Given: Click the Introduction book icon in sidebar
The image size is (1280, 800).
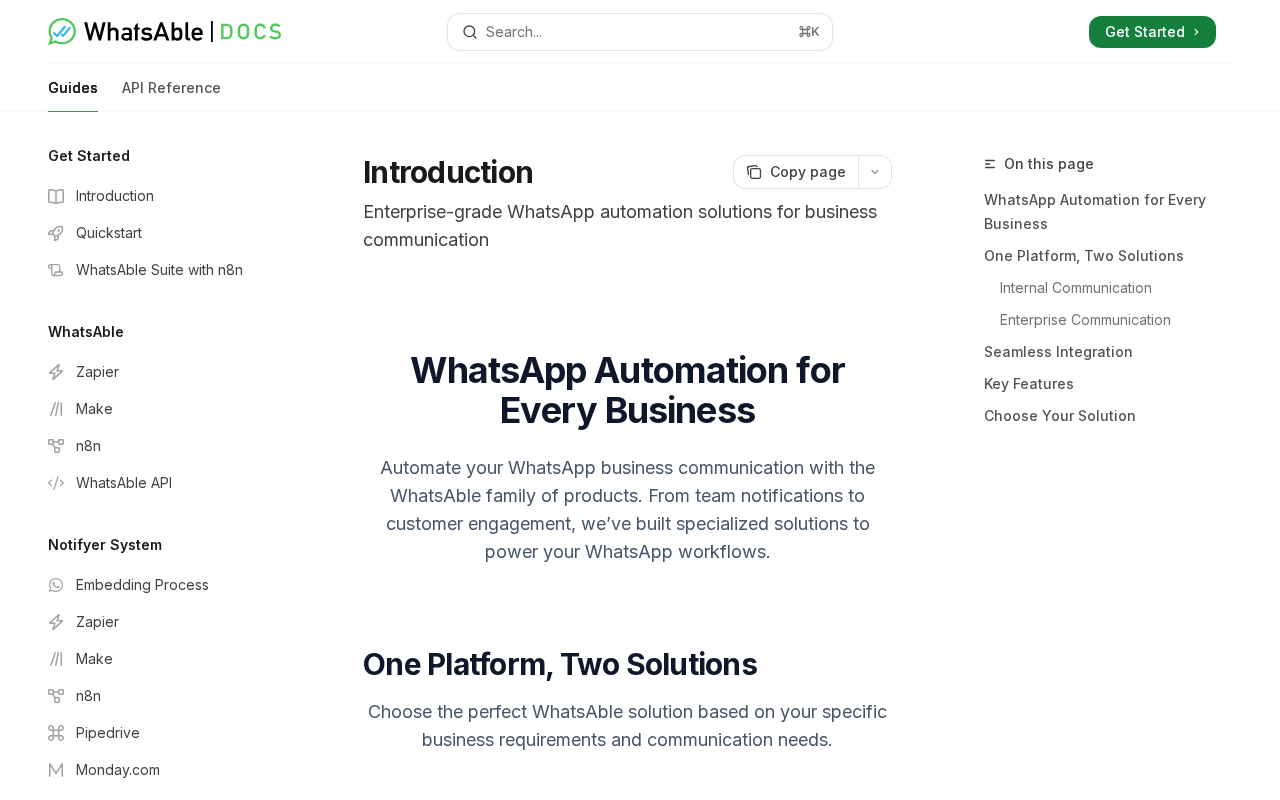Looking at the screenshot, I should pyautogui.click(x=56, y=196).
